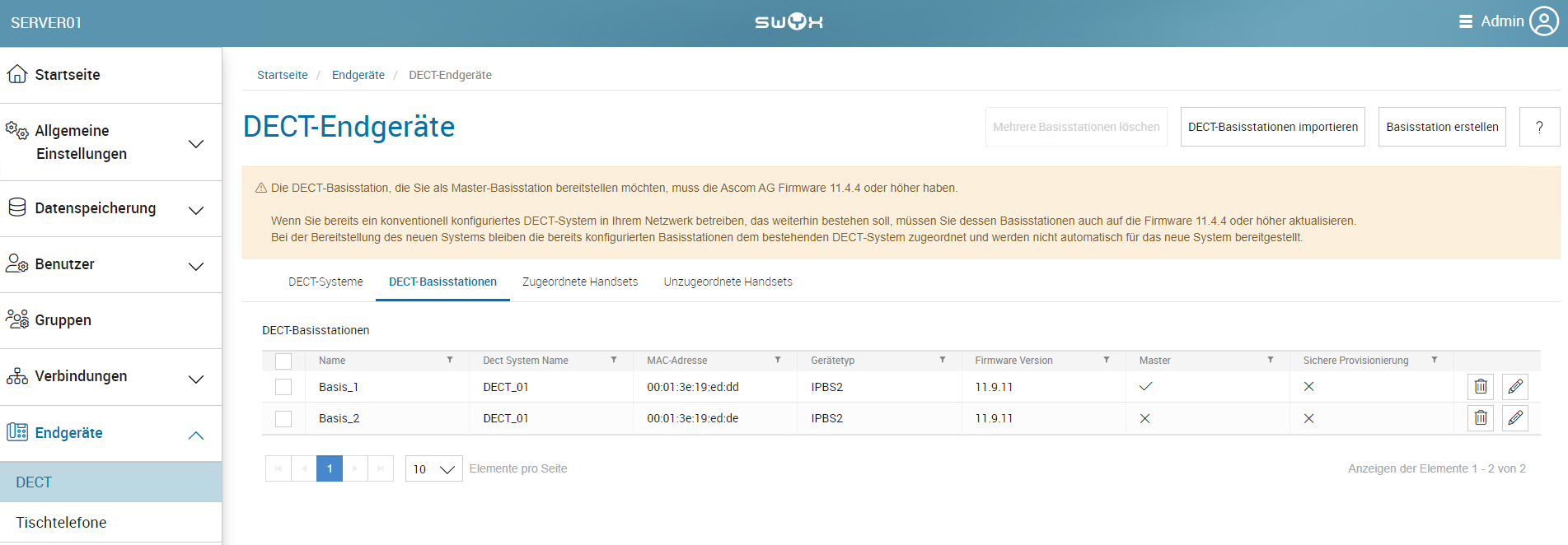Open filter for the MAC-Adresse column
The width and height of the screenshot is (1568, 545).
tap(777, 361)
